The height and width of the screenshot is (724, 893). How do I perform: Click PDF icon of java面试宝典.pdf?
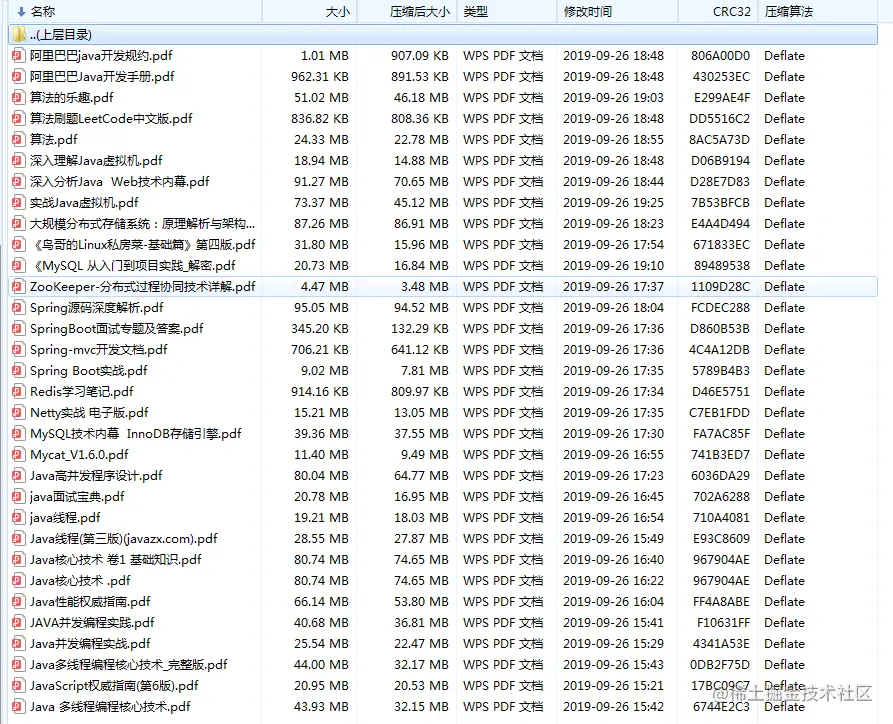(19, 497)
